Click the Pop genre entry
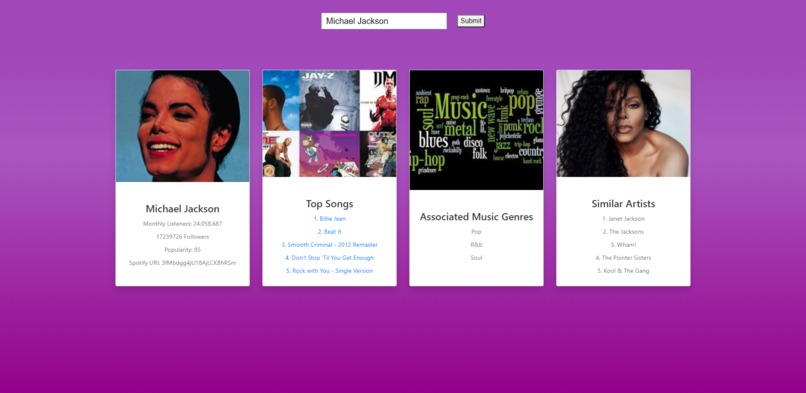The image size is (806, 393). pyautogui.click(x=477, y=232)
